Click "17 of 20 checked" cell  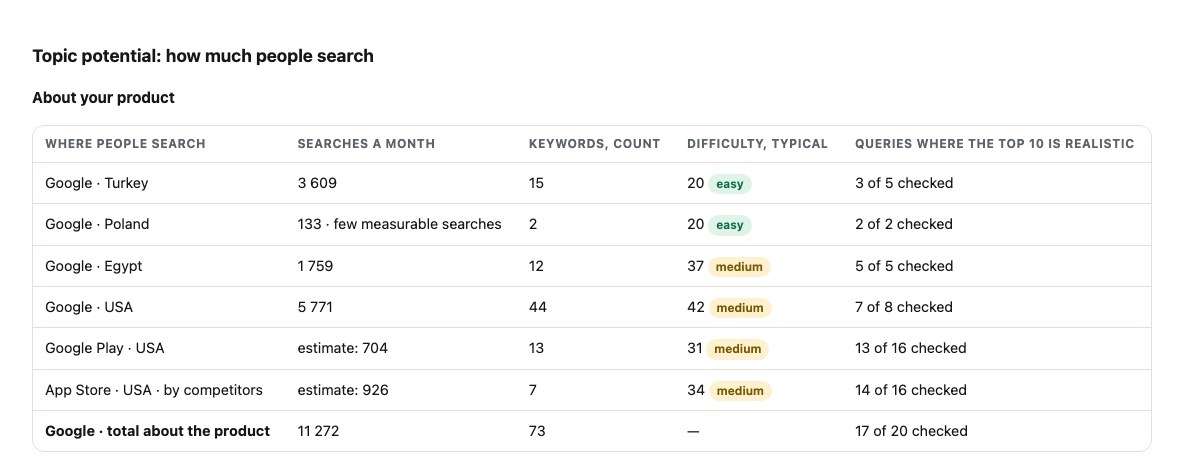(911, 431)
